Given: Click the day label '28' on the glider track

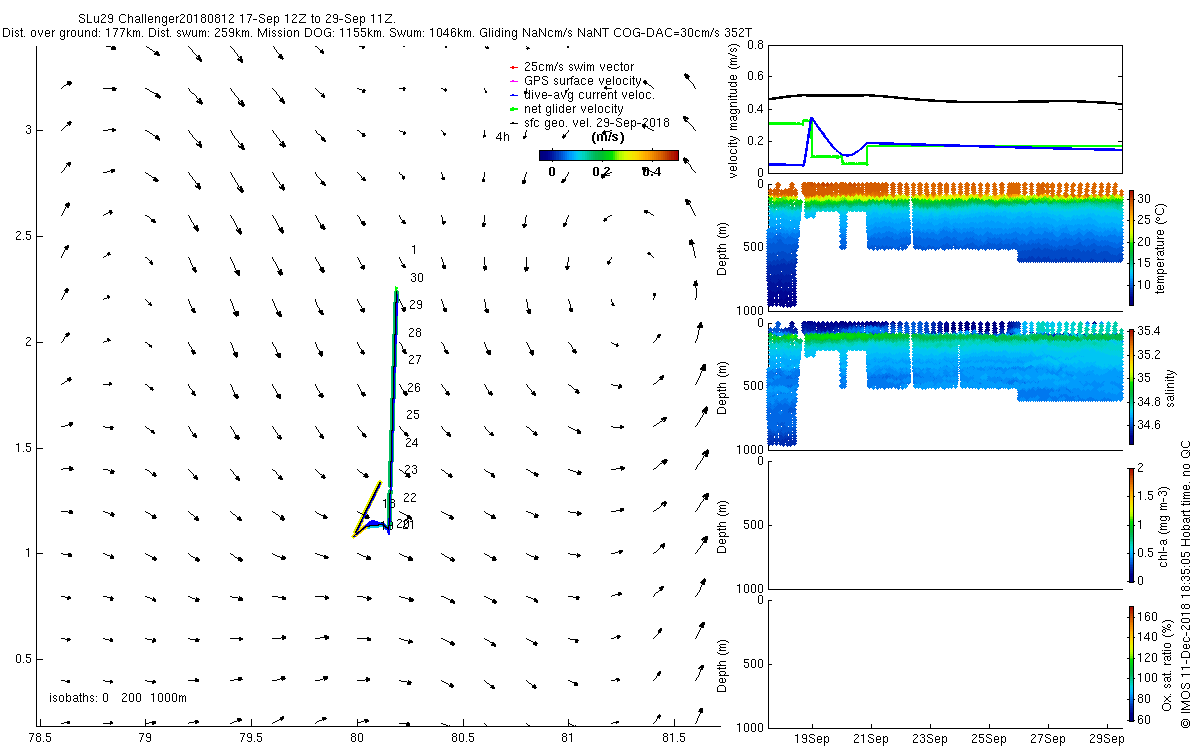Looking at the screenshot, I should [415, 332].
